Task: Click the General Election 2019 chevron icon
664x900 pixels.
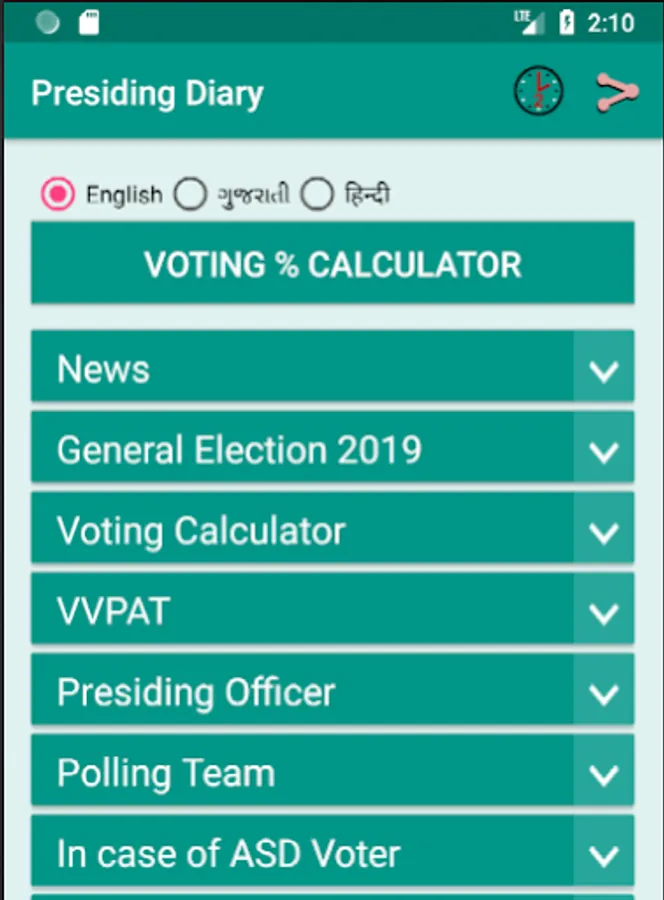Action: pyautogui.click(x=605, y=450)
